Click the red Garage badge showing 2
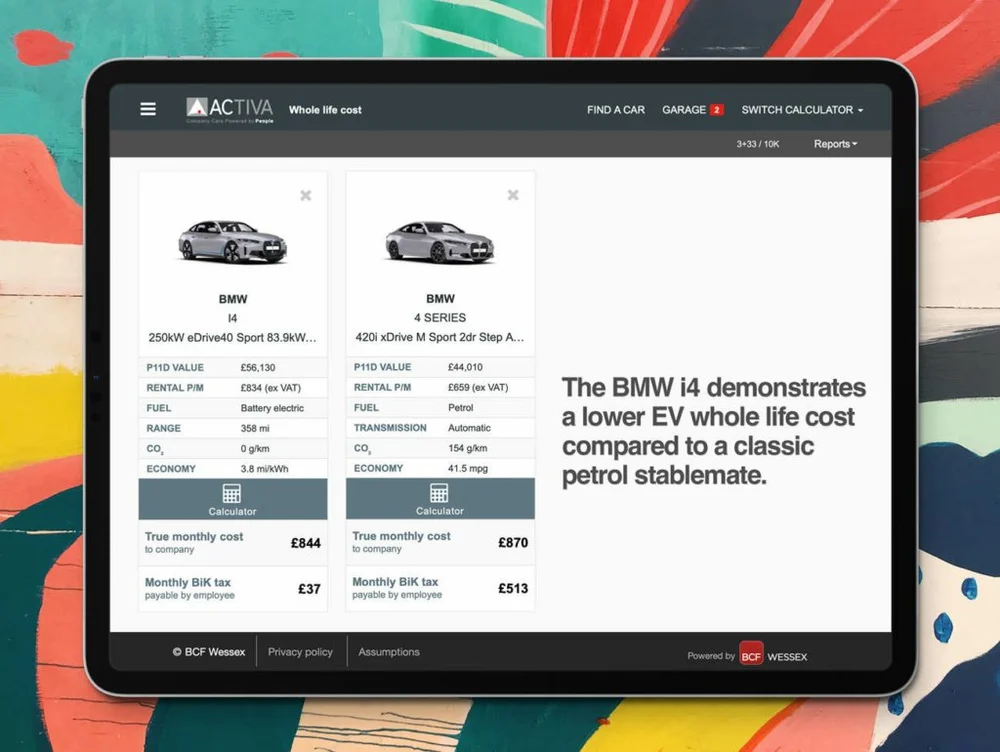The width and height of the screenshot is (1000, 752). click(717, 110)
